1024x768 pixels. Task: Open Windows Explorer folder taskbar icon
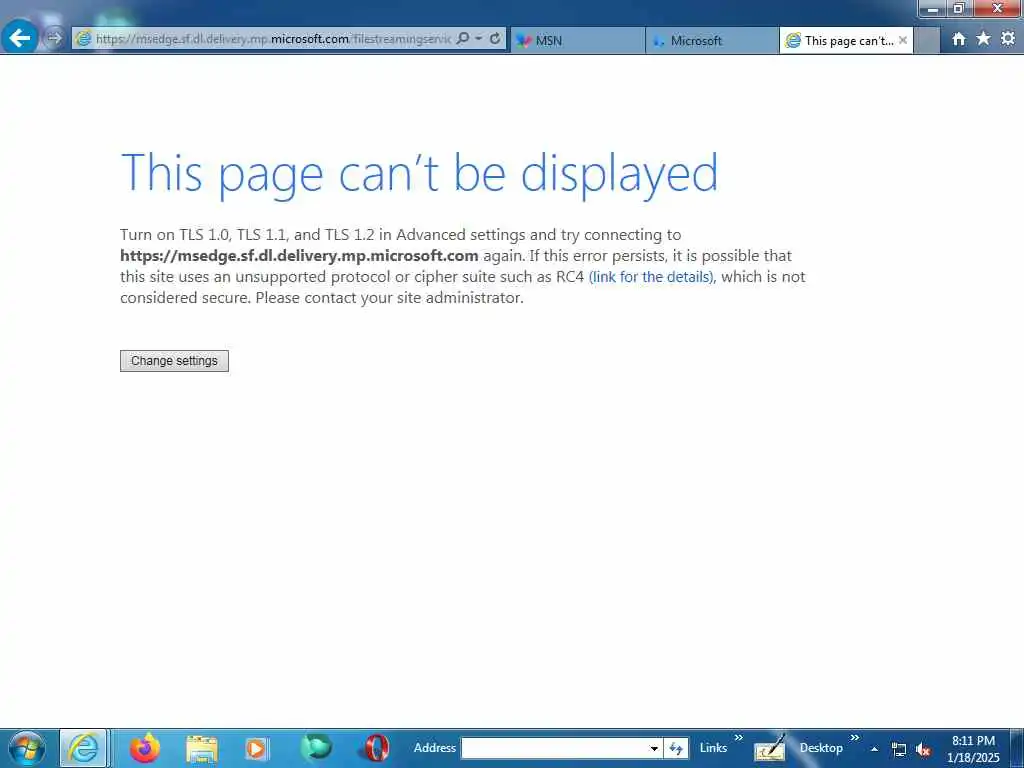[x=202, y=748]
